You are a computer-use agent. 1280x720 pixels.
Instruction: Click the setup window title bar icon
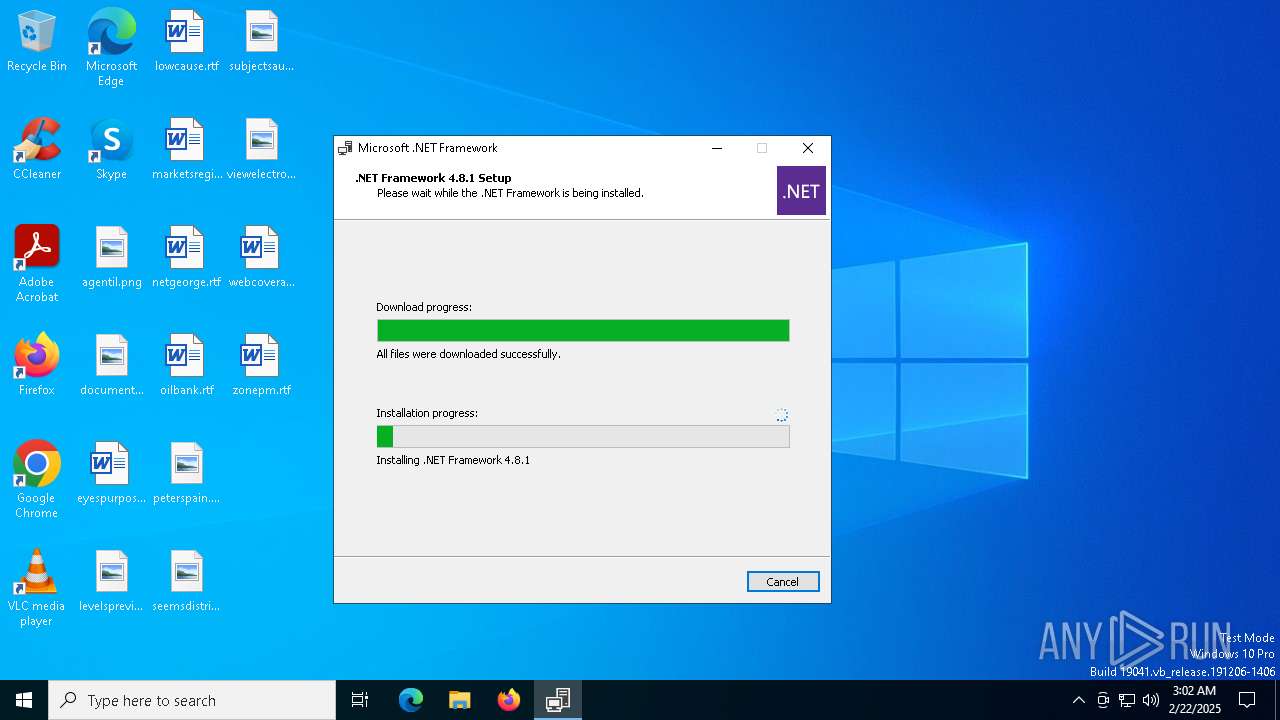click(345, 148)
